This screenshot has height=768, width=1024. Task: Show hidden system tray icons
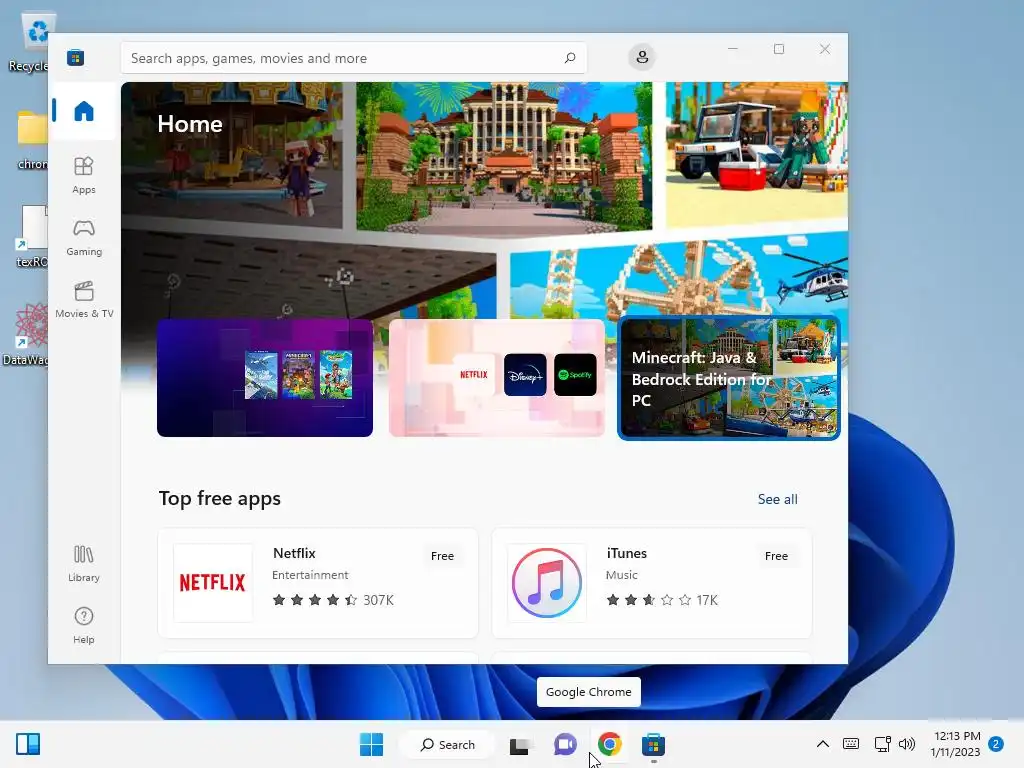823,744
